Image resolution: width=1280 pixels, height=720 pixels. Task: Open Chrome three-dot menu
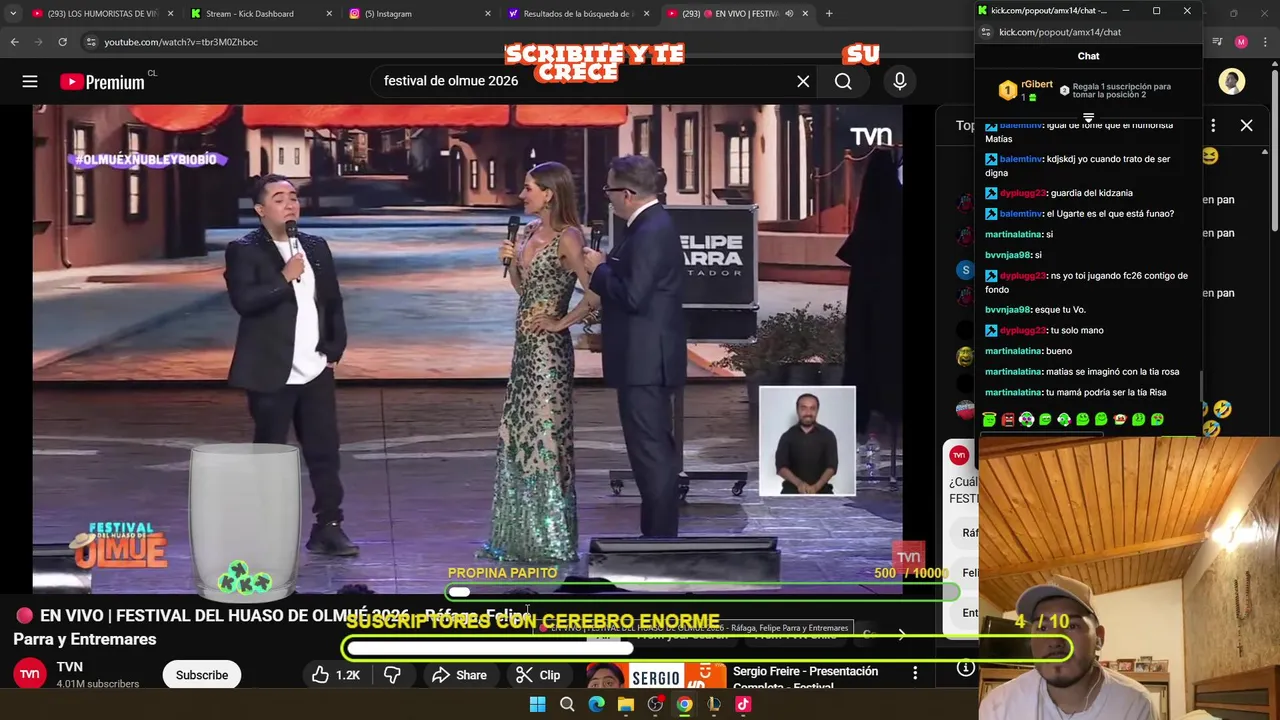(1265, 42)
